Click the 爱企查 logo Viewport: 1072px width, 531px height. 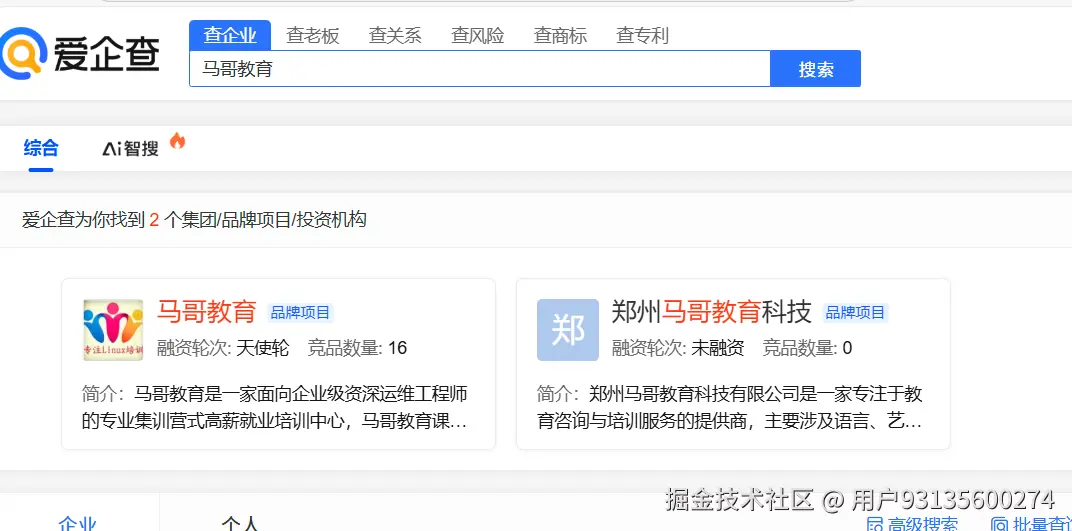pos(80,55)
